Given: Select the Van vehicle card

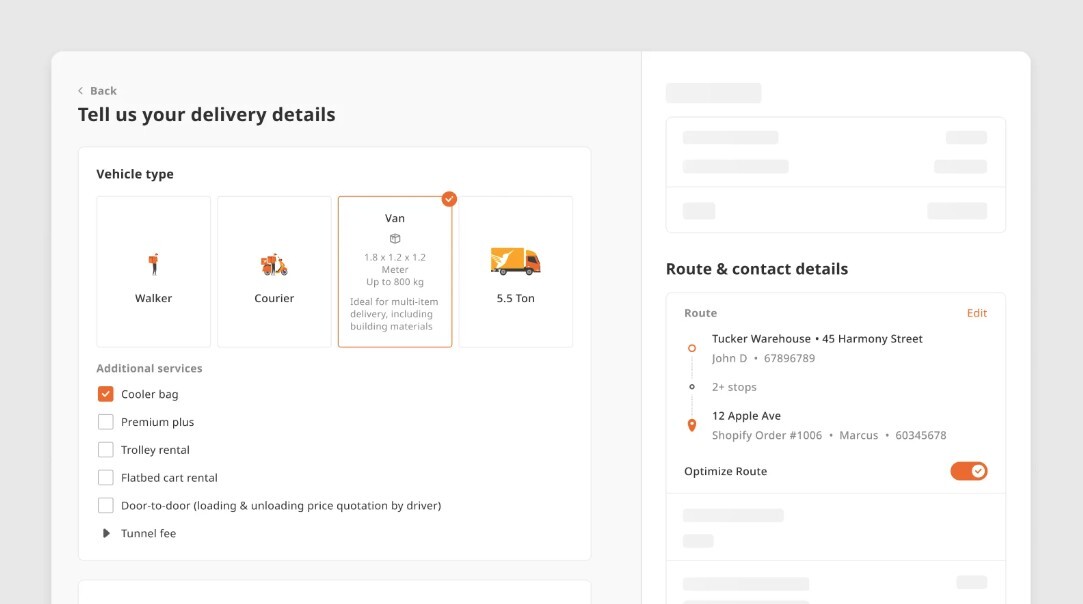Looking at the screenshot, I should tap(395, 272).
